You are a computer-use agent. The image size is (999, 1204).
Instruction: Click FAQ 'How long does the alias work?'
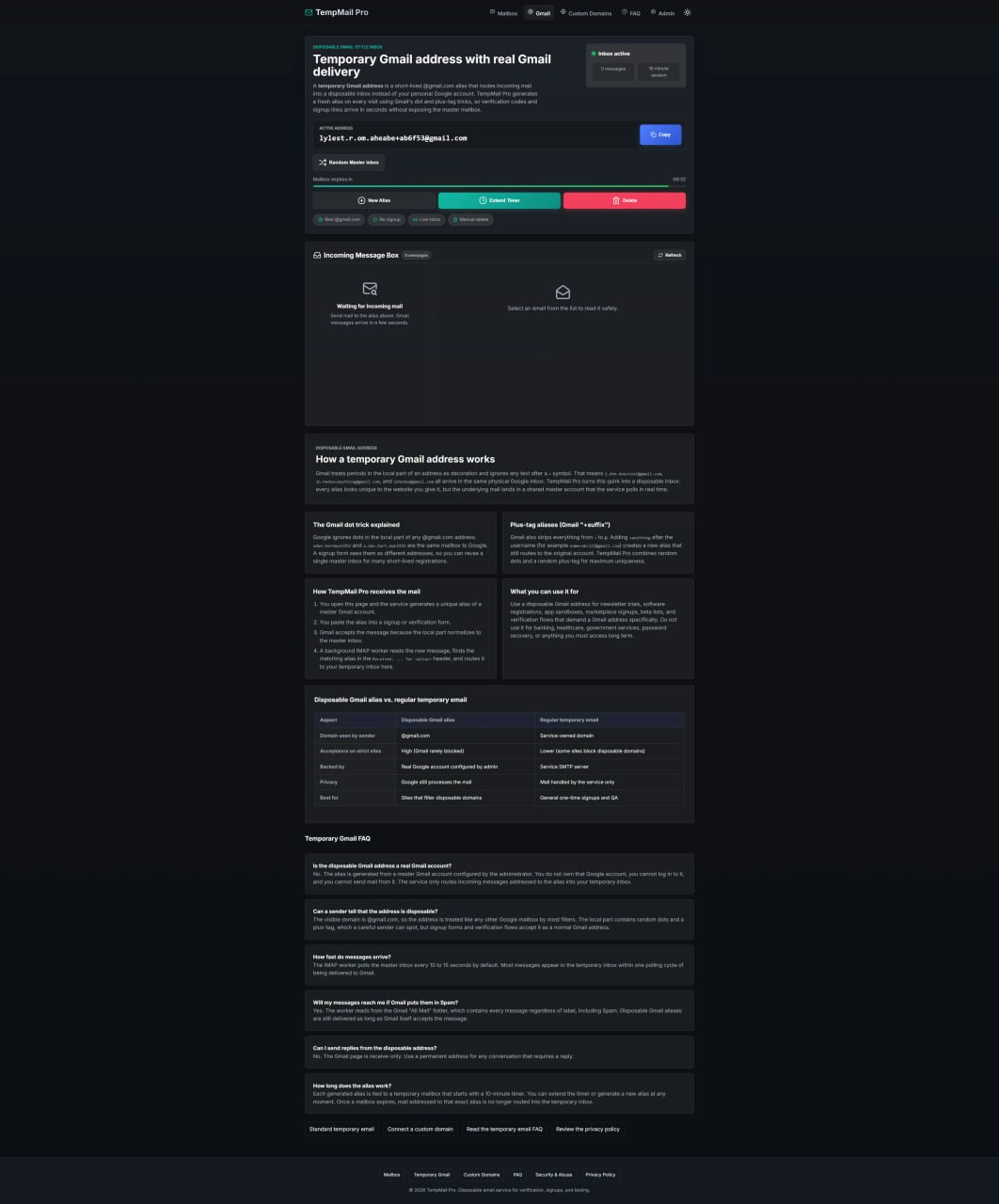pyautogui.click(x=353, y=1085)
